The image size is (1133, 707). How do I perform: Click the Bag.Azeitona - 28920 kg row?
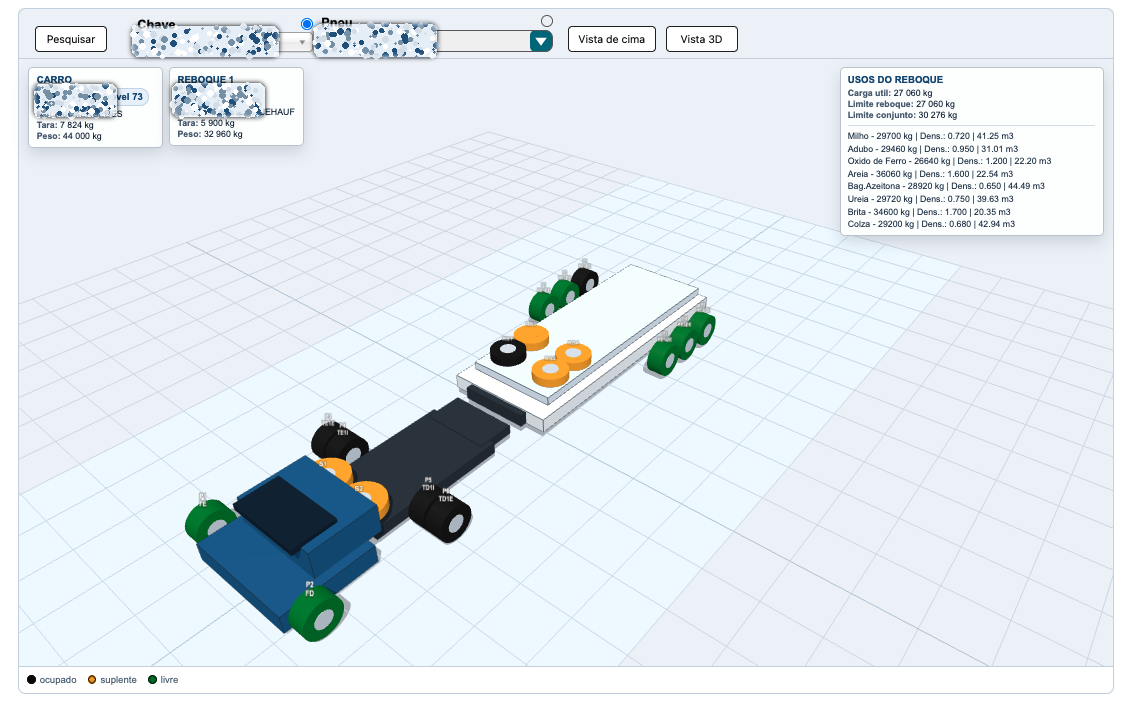click(947, 186)
